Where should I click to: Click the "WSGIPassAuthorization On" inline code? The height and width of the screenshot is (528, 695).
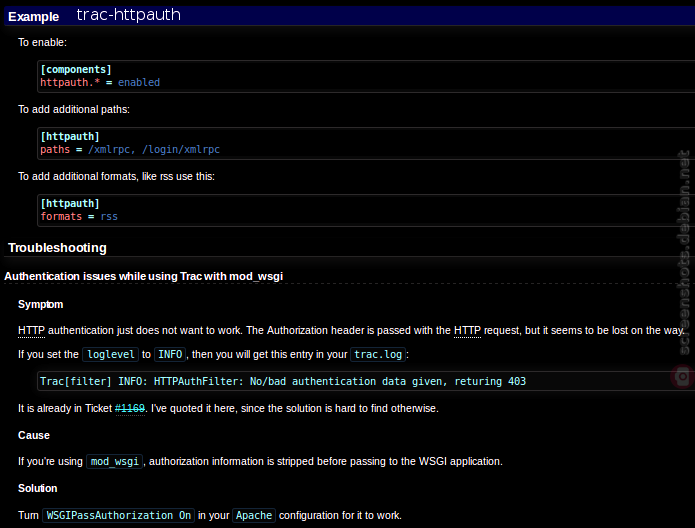pyautogui.click(x=119, y=516)
